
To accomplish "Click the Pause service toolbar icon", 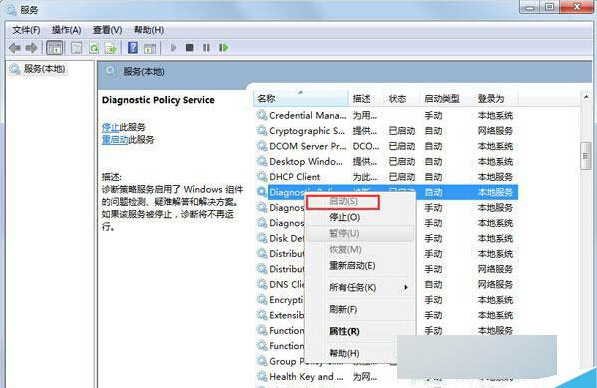I will [206, 48].
